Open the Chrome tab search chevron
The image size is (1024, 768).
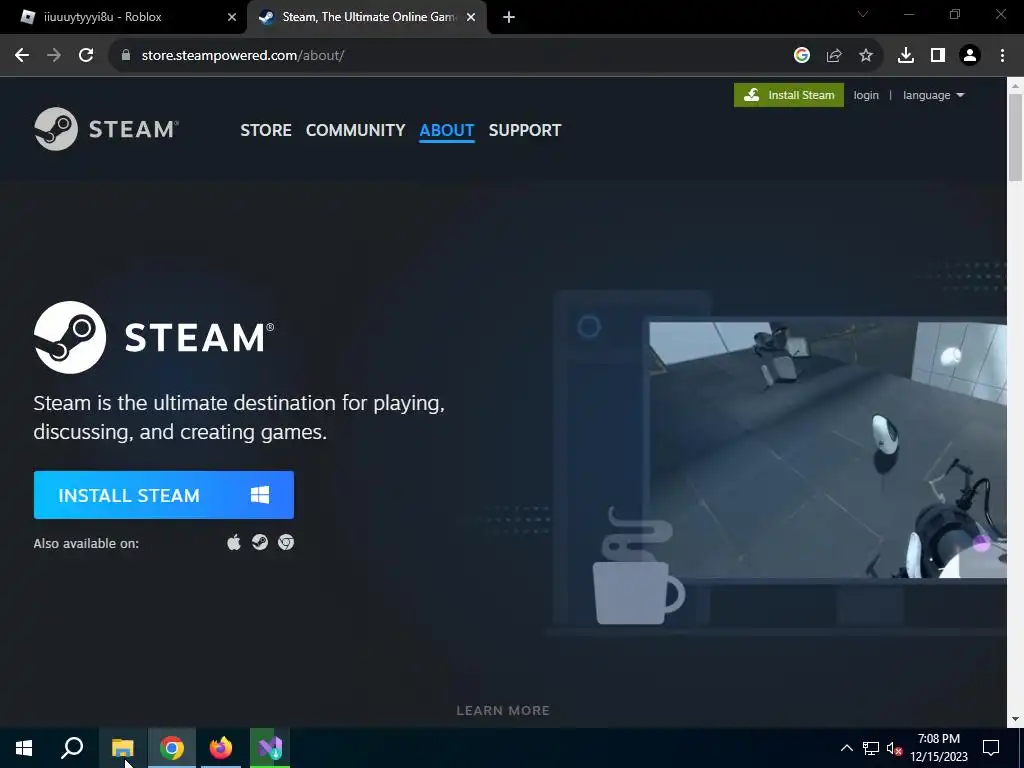863,14
